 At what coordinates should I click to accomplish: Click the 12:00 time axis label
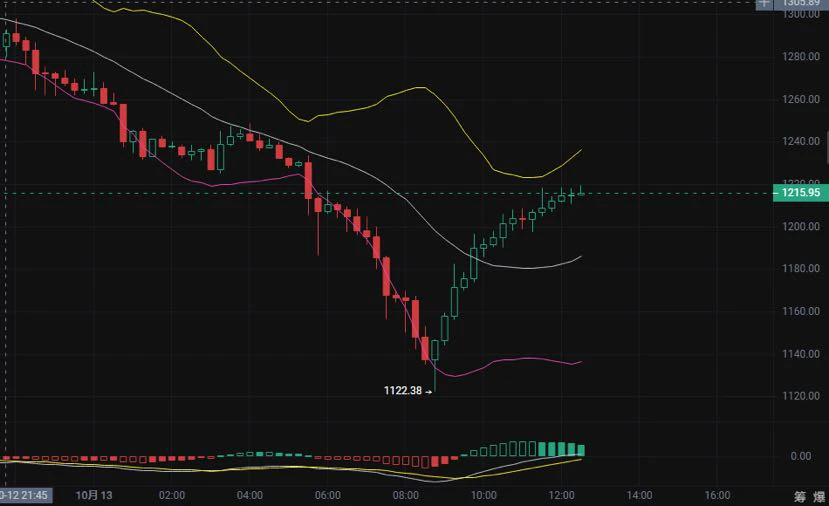(561, 495)
